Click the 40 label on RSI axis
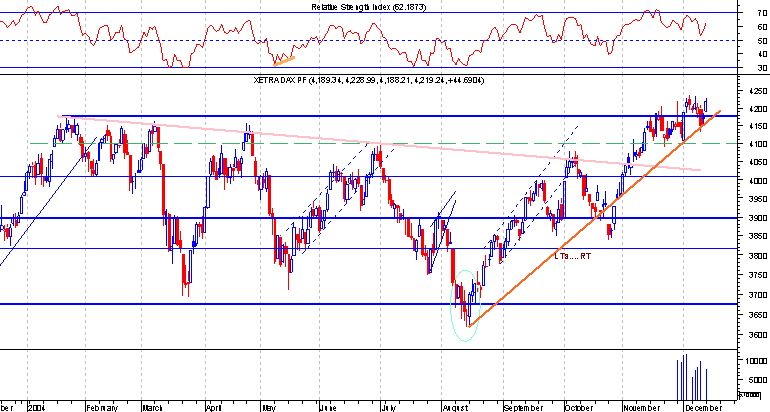The image size is (770, 412). tap(762, 54)
